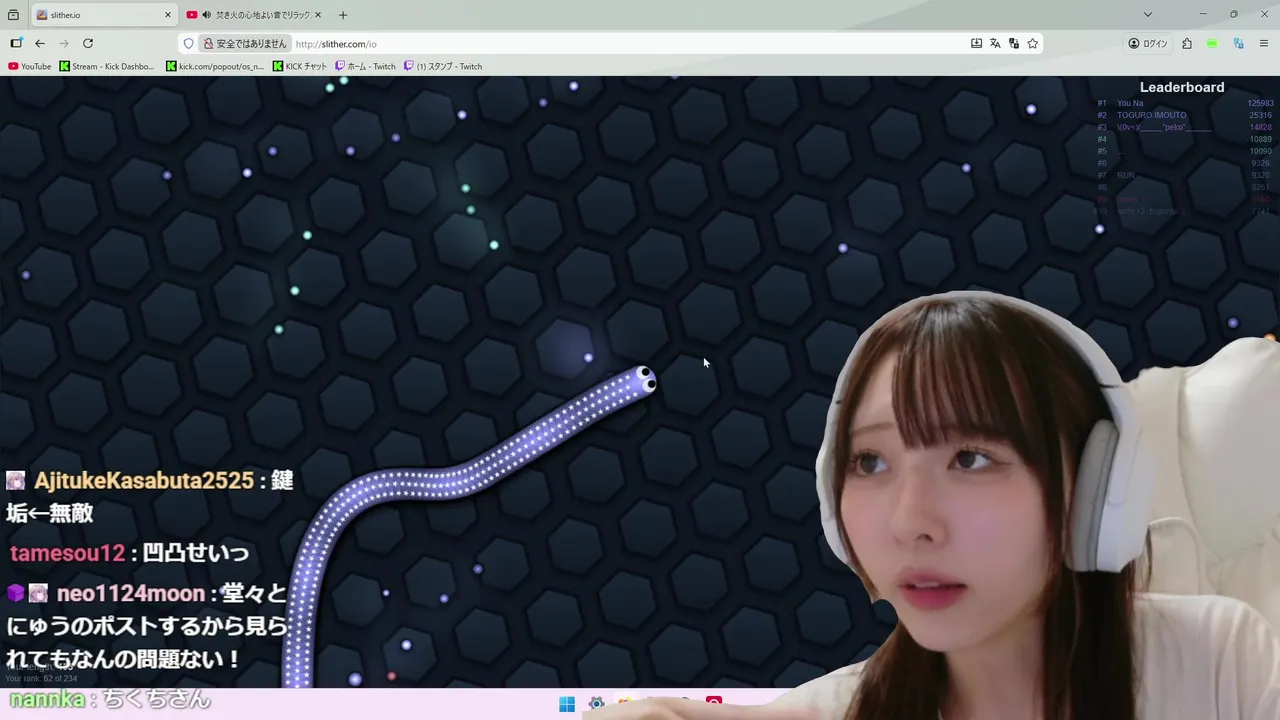The height and width of the screenshot is (720, 1280).
Task: Click the score 125983 on the leaderboard
Action: pyautogui.click(x=1260, y=103)
